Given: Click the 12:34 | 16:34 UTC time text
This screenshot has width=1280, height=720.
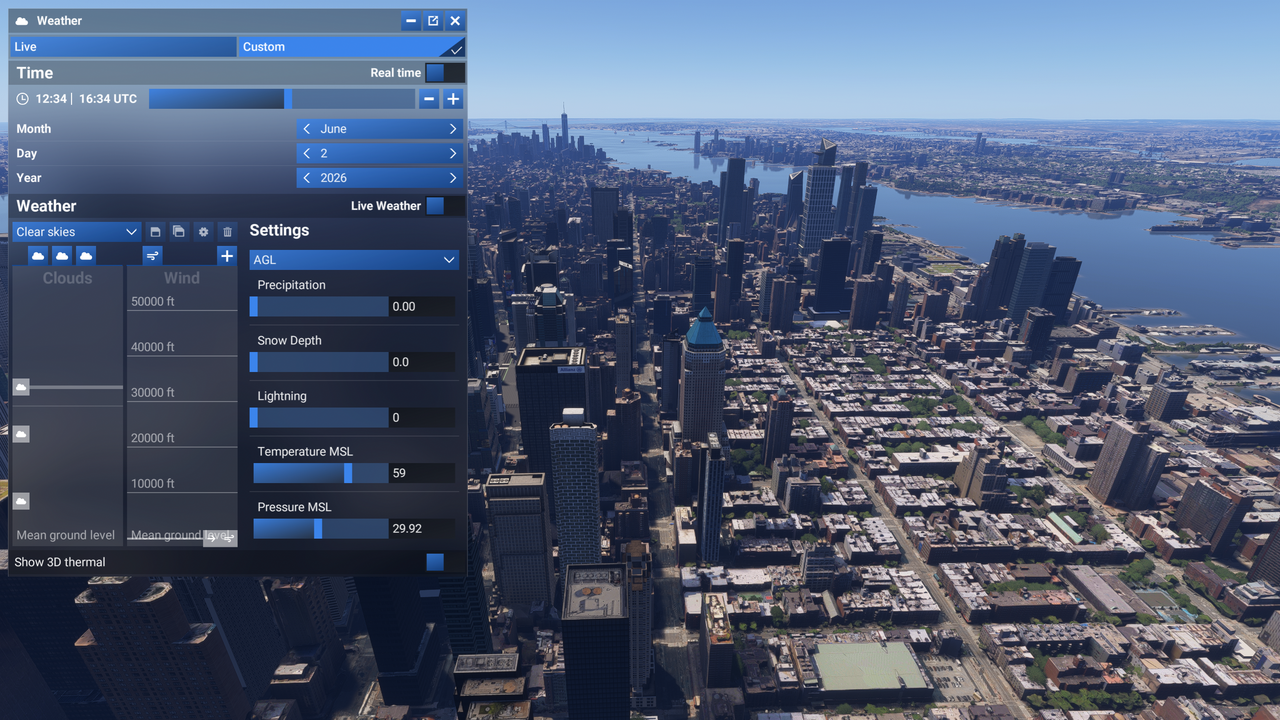Looking at the screenshot, I should 86,99.
